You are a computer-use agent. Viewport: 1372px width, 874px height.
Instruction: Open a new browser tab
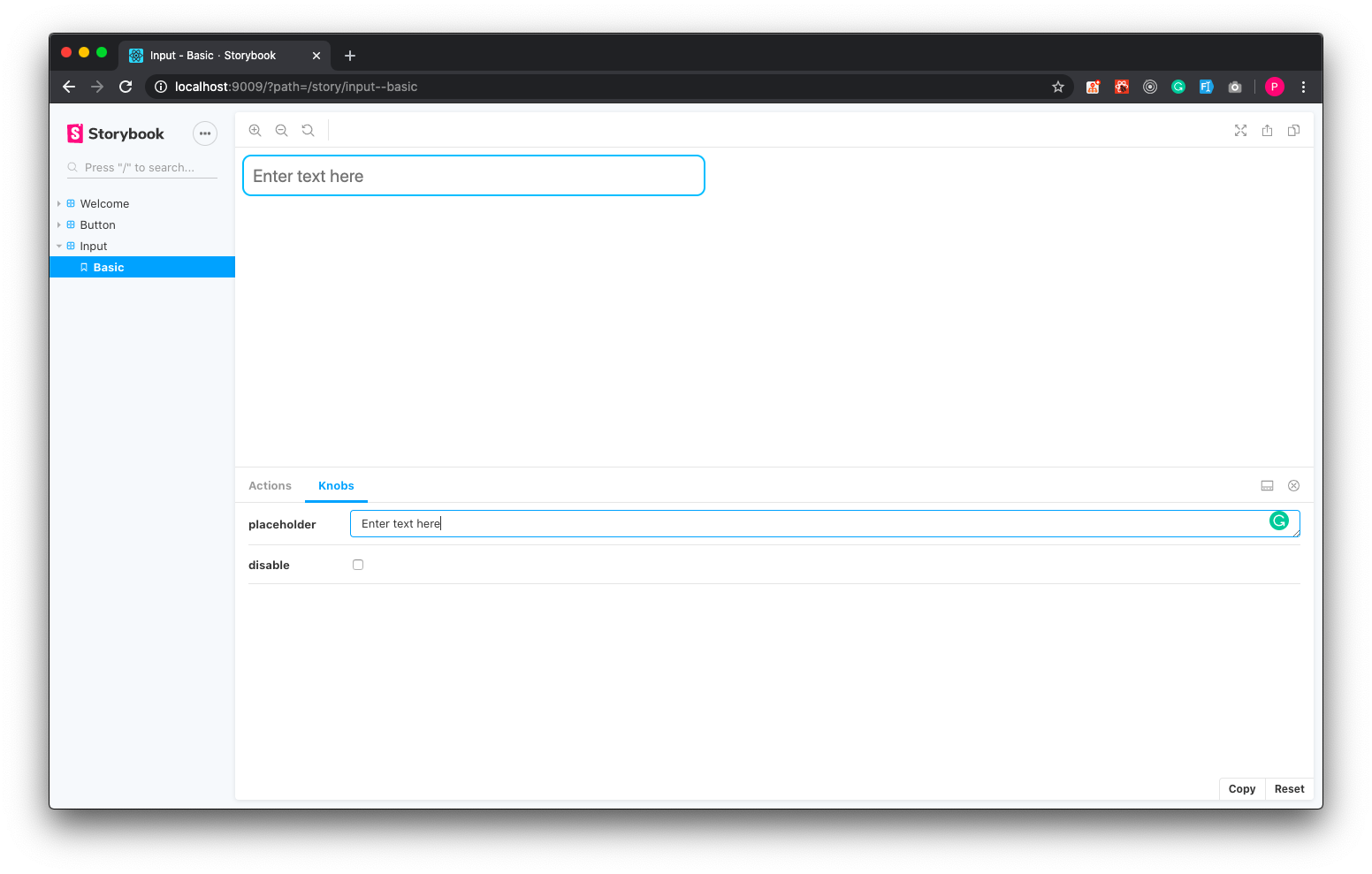click(x=350, y=56)
